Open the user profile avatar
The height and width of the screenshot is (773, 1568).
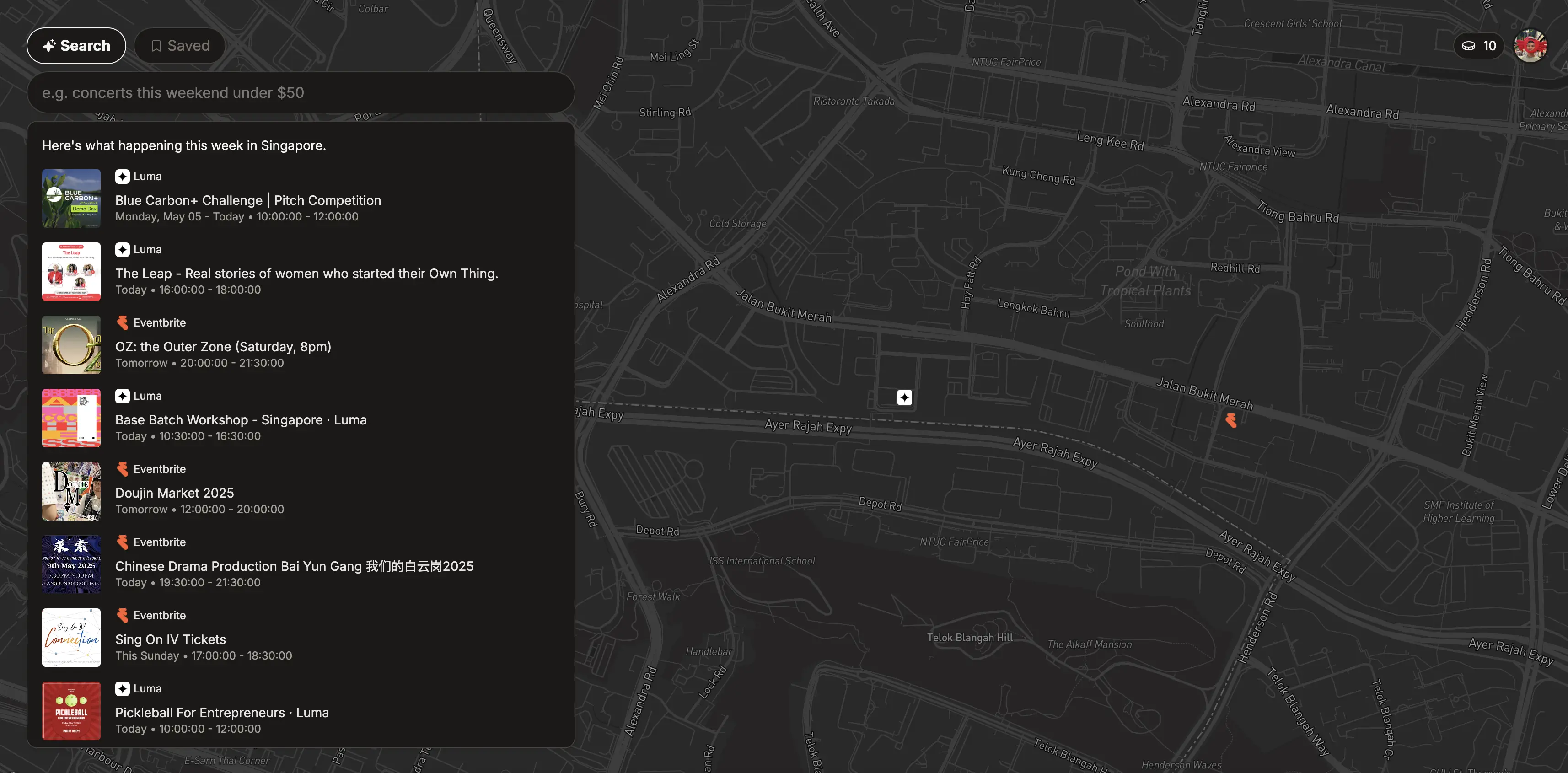point(1530,46)
